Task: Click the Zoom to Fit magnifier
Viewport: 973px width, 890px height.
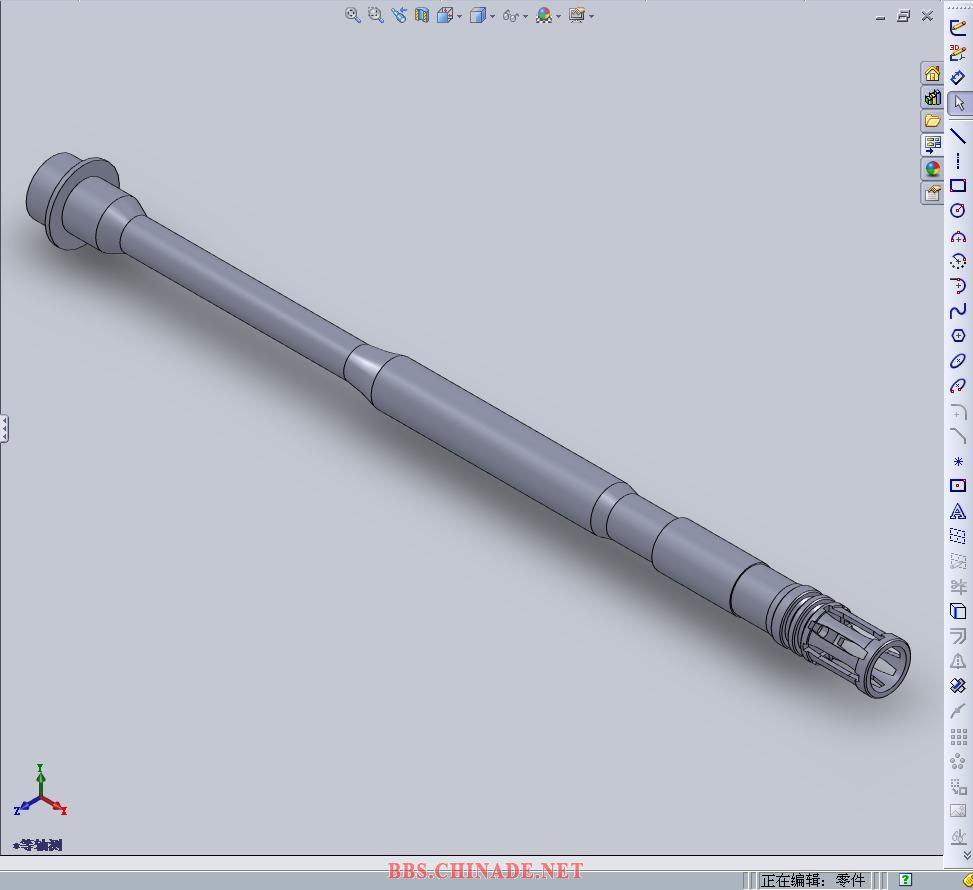Action: [x=352, y=15]
